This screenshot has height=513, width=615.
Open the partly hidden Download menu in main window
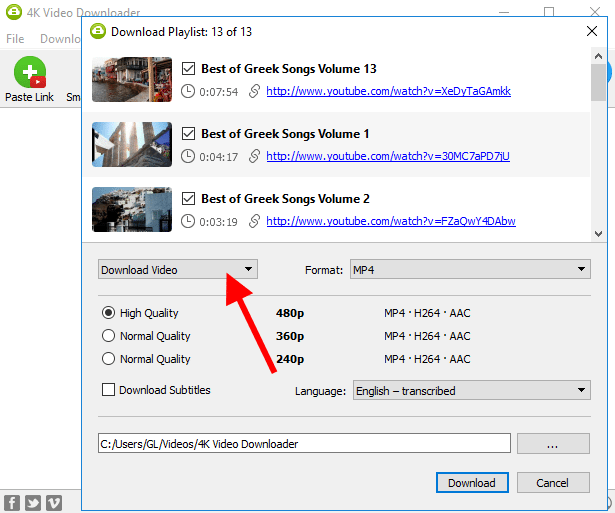(60, 39)
